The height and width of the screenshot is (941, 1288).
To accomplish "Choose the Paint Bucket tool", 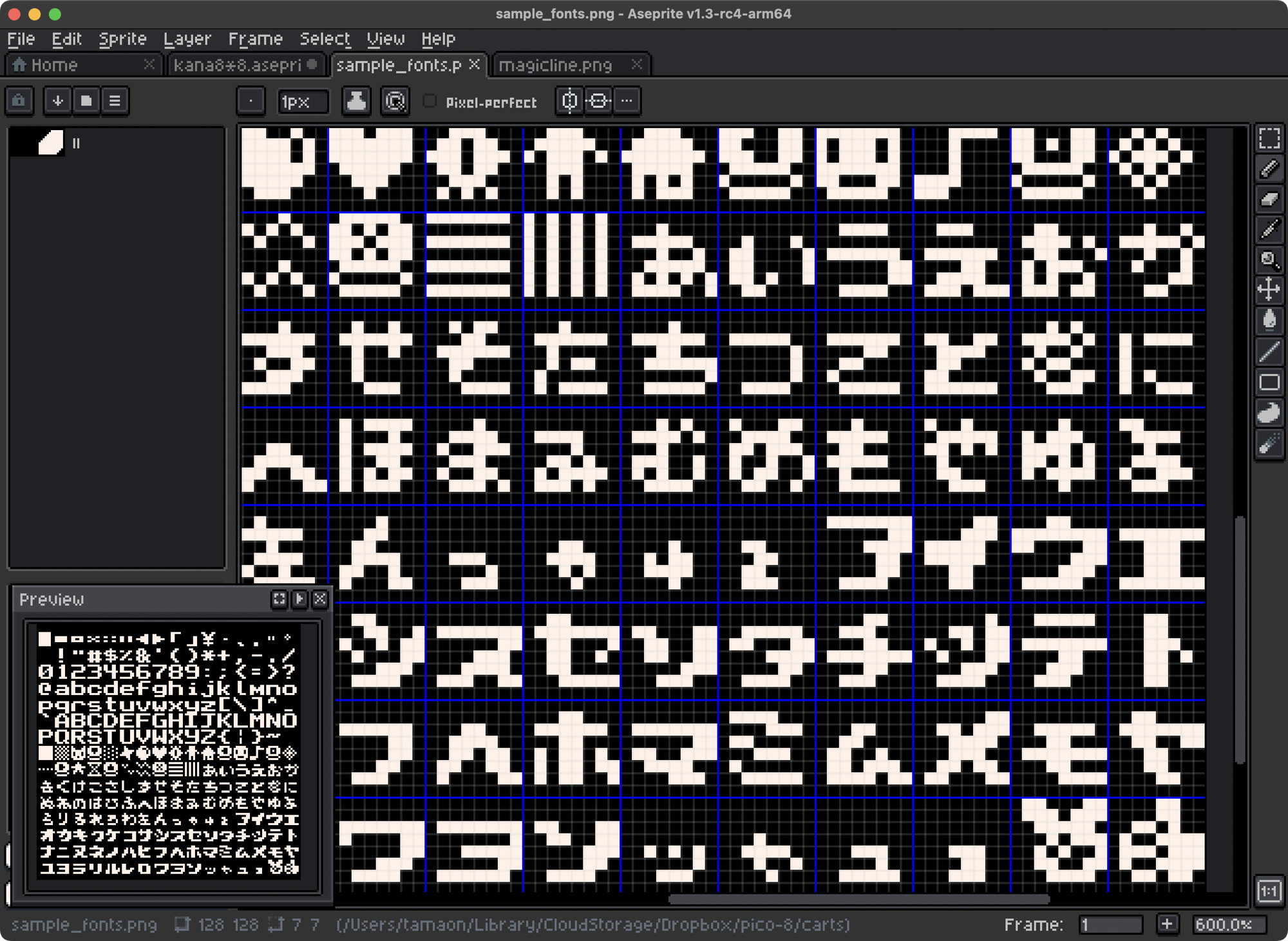I will tap(1269, 320).
